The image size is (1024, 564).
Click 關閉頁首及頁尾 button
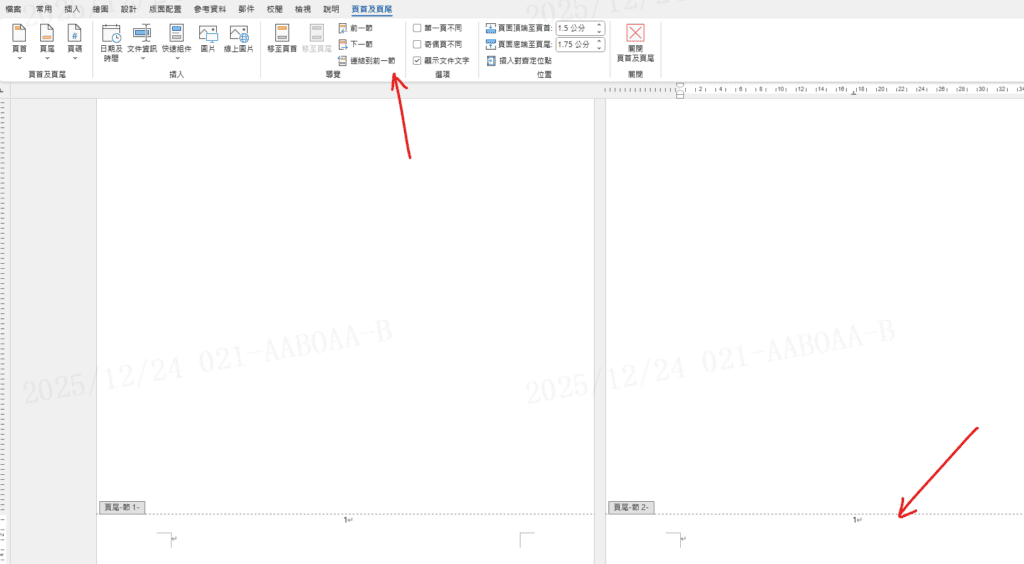(635, 41)
